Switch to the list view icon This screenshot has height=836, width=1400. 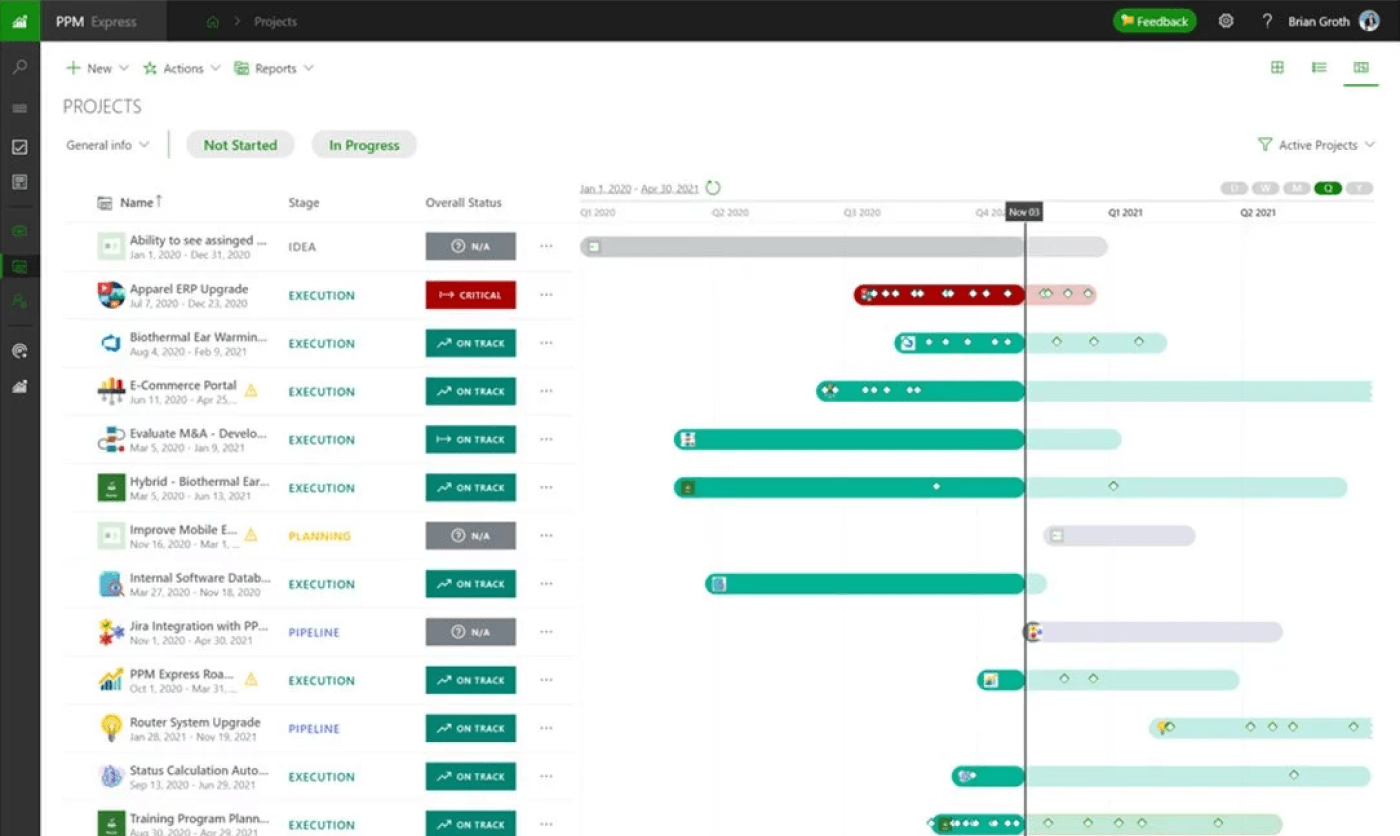[1319, 68]
